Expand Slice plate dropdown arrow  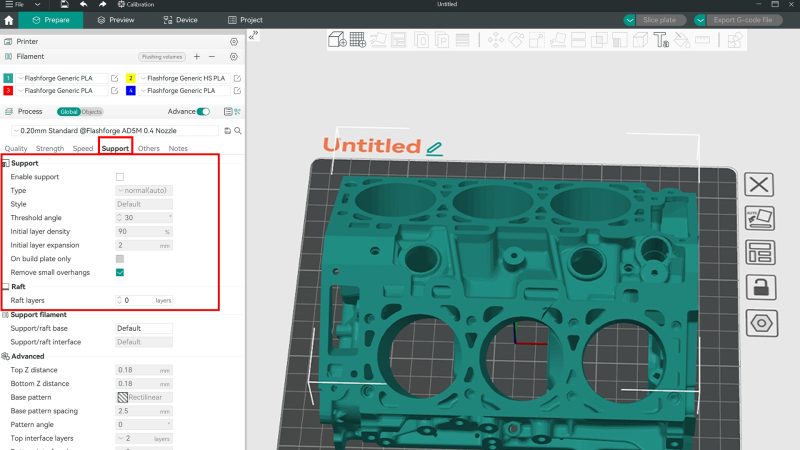pos(630,20)
